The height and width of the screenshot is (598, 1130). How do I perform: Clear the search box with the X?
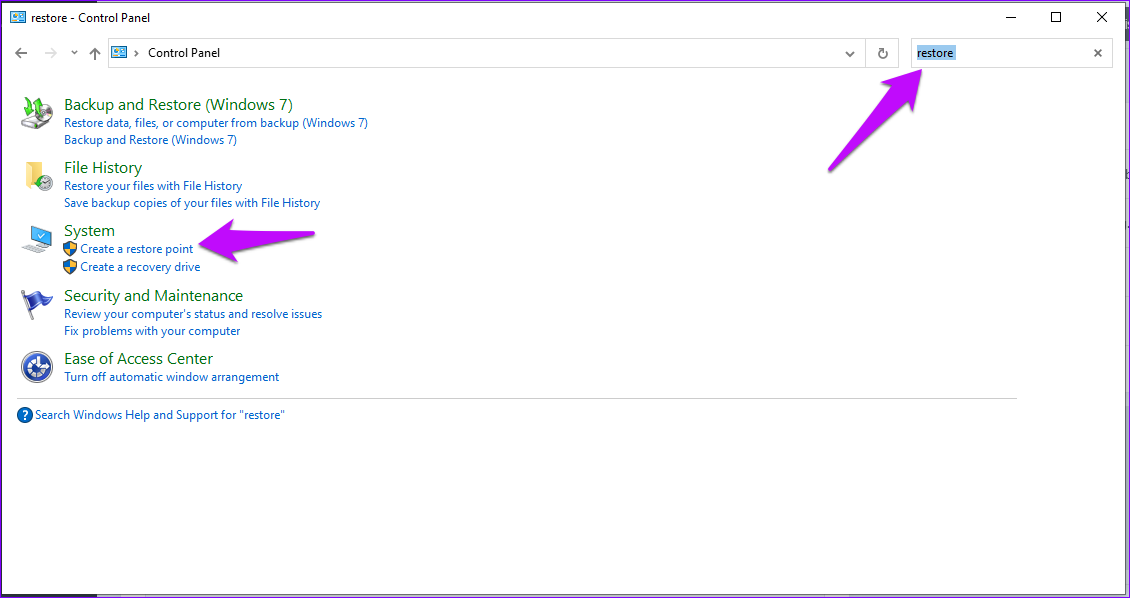[1098, 53]
